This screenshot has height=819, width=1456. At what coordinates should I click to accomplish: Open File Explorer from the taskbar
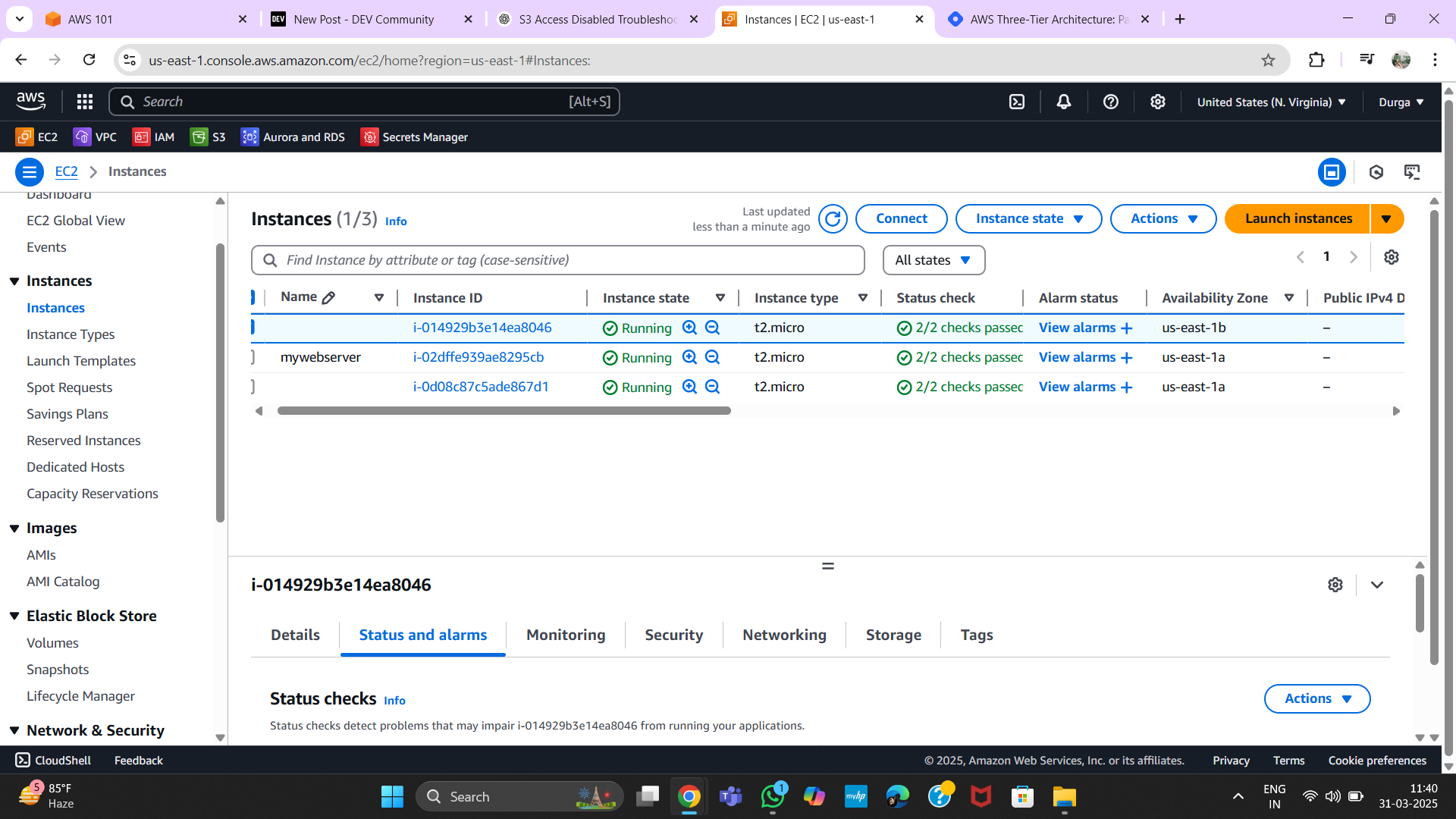(x=1064, y=797)
